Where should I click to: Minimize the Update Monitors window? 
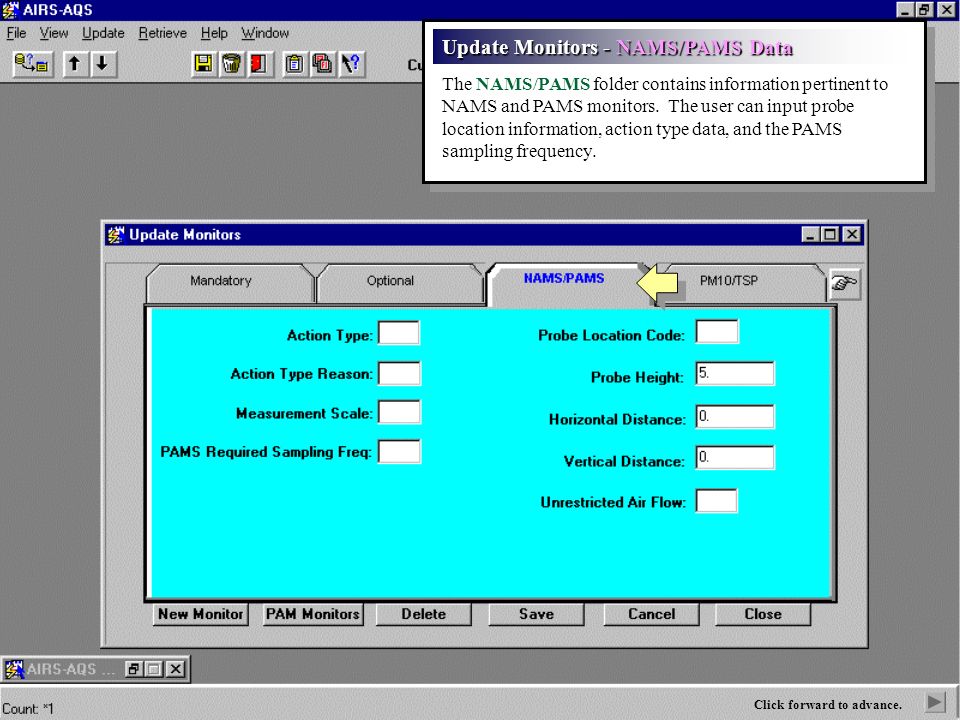(811, 234)
